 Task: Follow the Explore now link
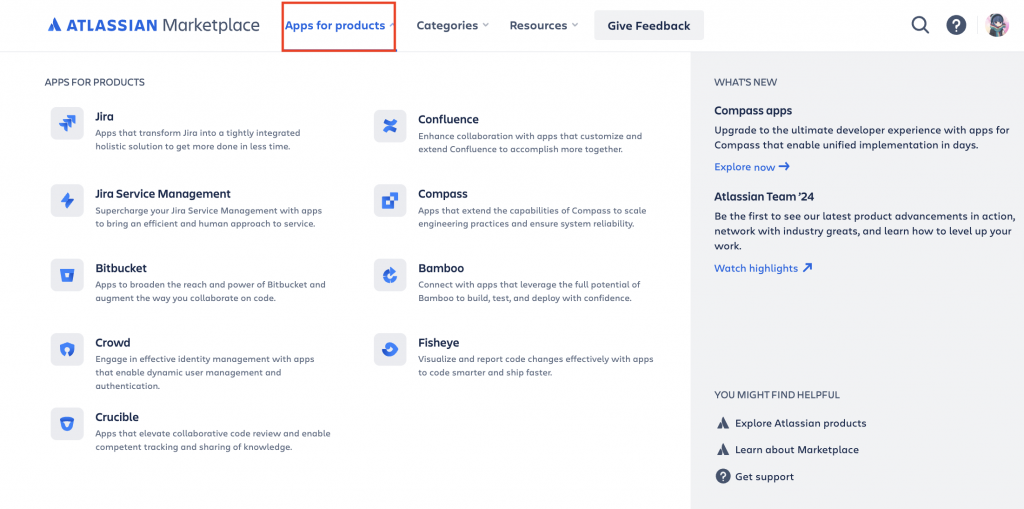click(752, 167)
